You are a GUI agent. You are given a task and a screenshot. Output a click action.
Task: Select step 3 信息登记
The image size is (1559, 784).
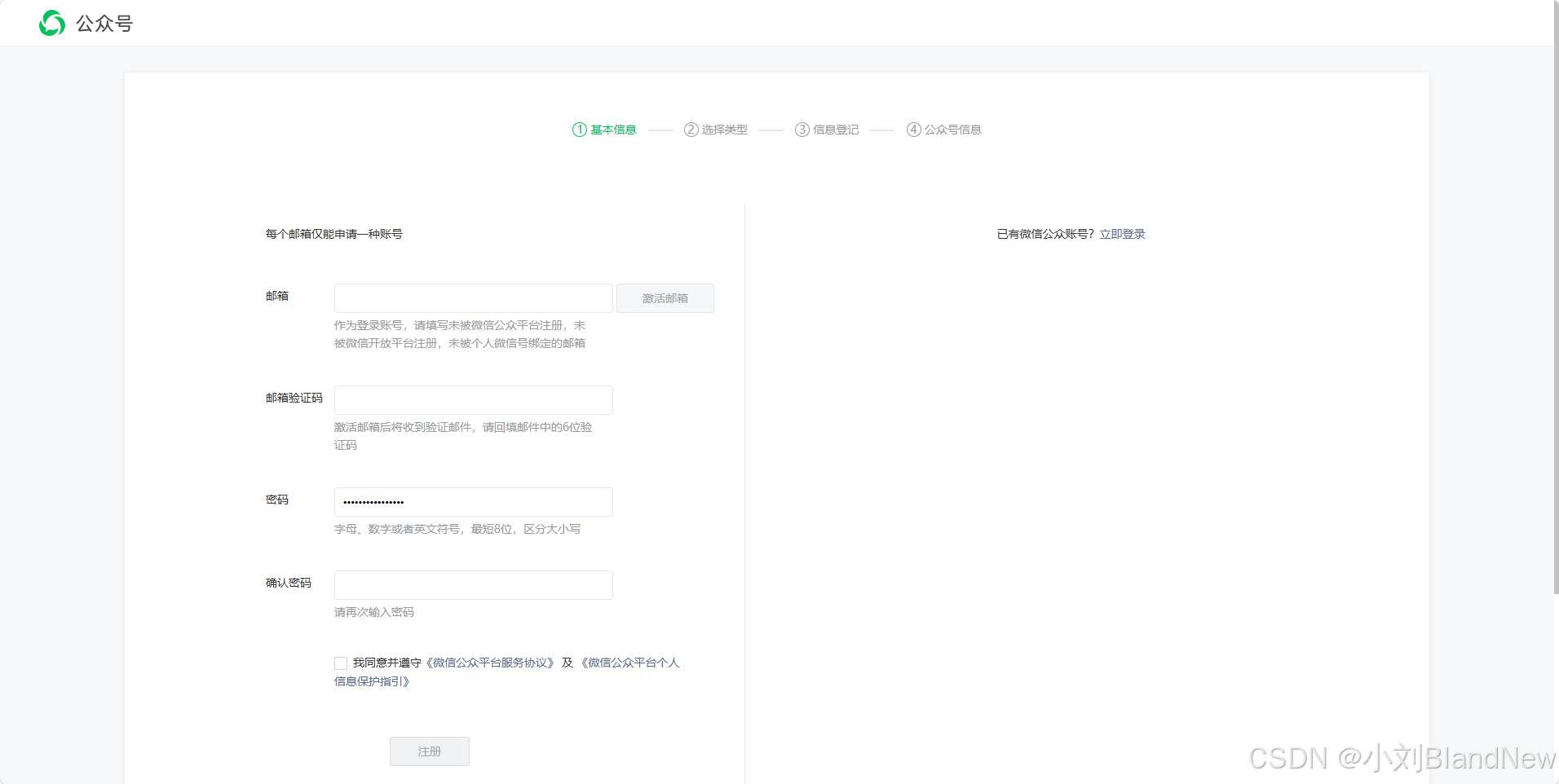(x=827, y=130)
